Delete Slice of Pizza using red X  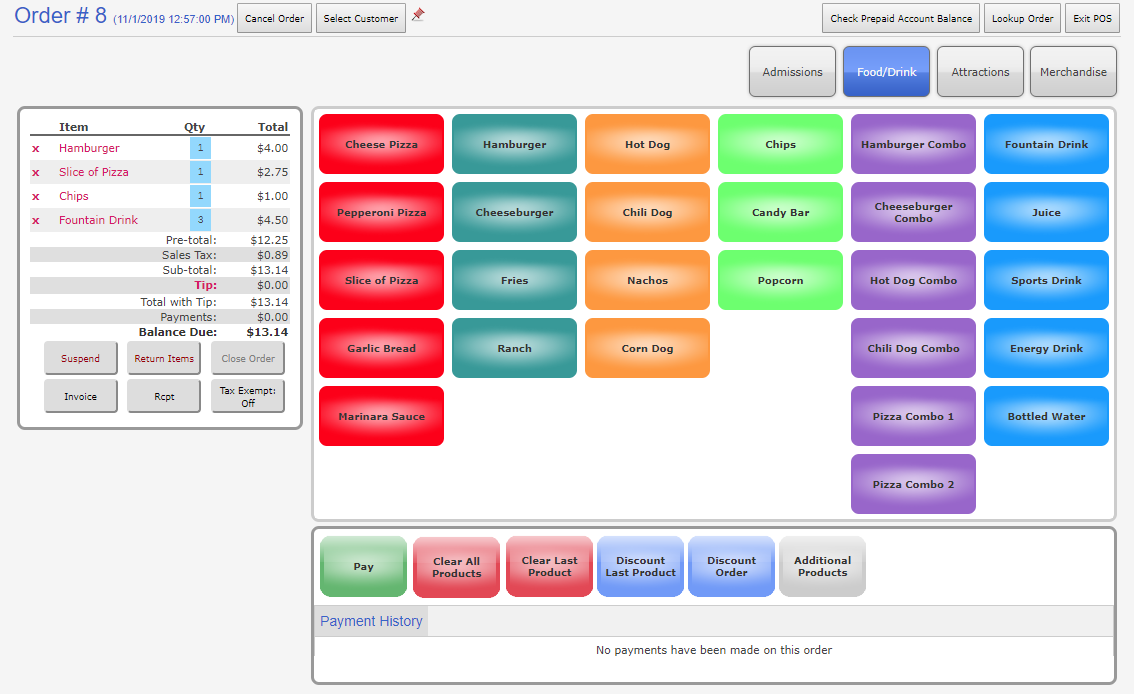(36, 173)
